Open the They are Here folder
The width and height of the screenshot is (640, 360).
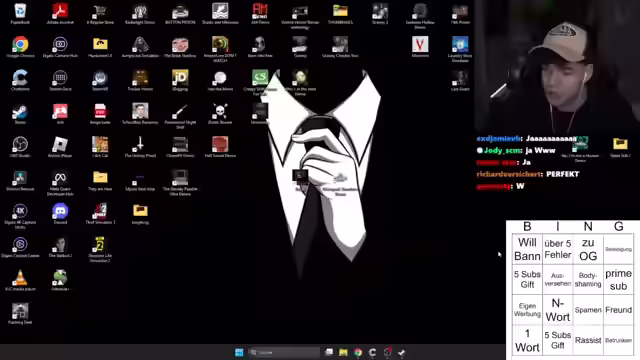pos(100,180)
